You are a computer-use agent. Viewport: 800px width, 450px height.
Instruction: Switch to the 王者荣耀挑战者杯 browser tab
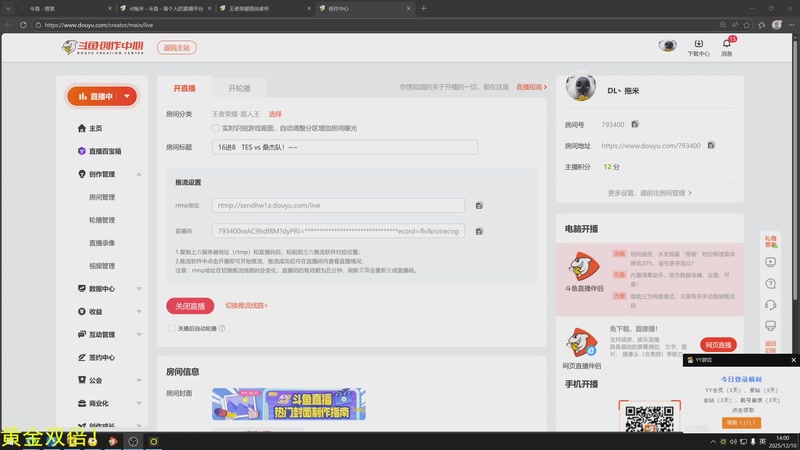(x=265, y=9)
